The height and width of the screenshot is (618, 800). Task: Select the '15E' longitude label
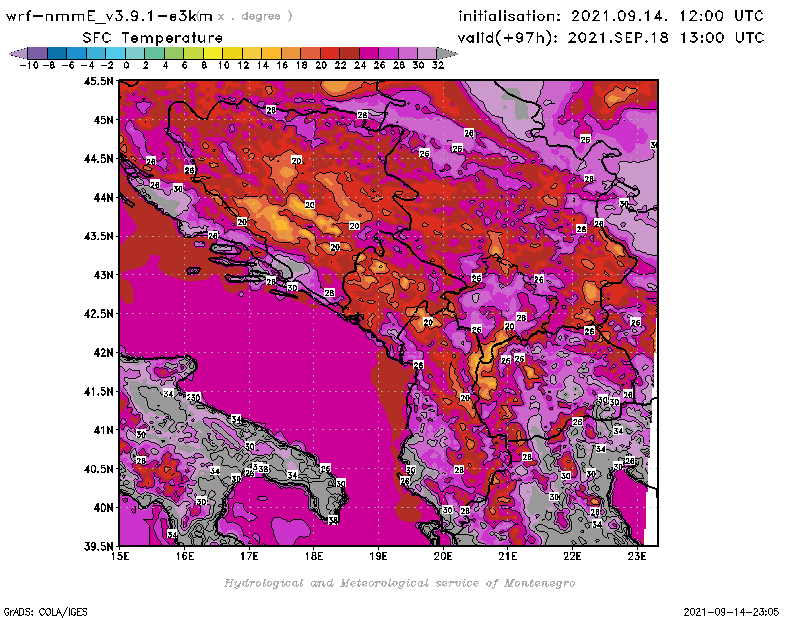[x=120, y=556]
